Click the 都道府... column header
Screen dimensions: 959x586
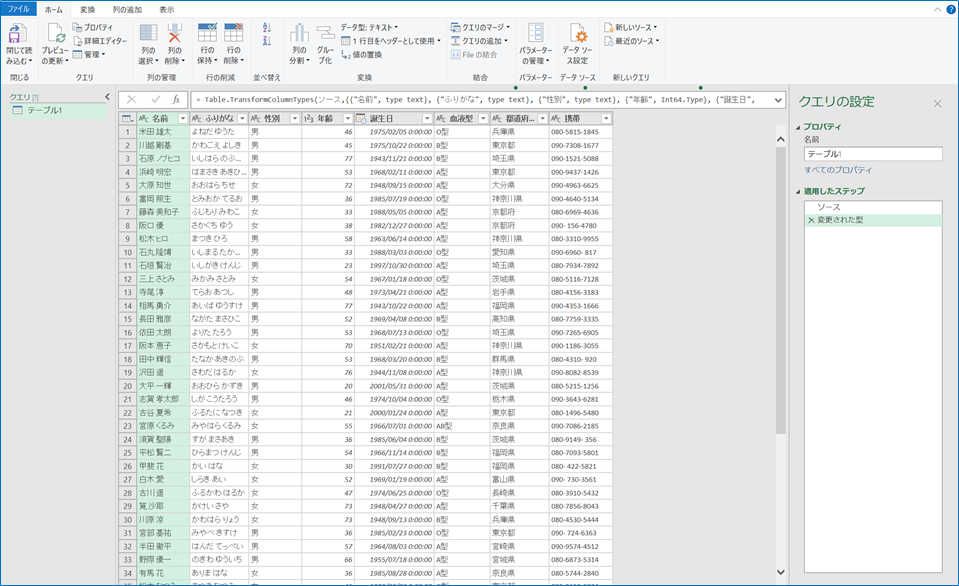click(x=519, y=119)
